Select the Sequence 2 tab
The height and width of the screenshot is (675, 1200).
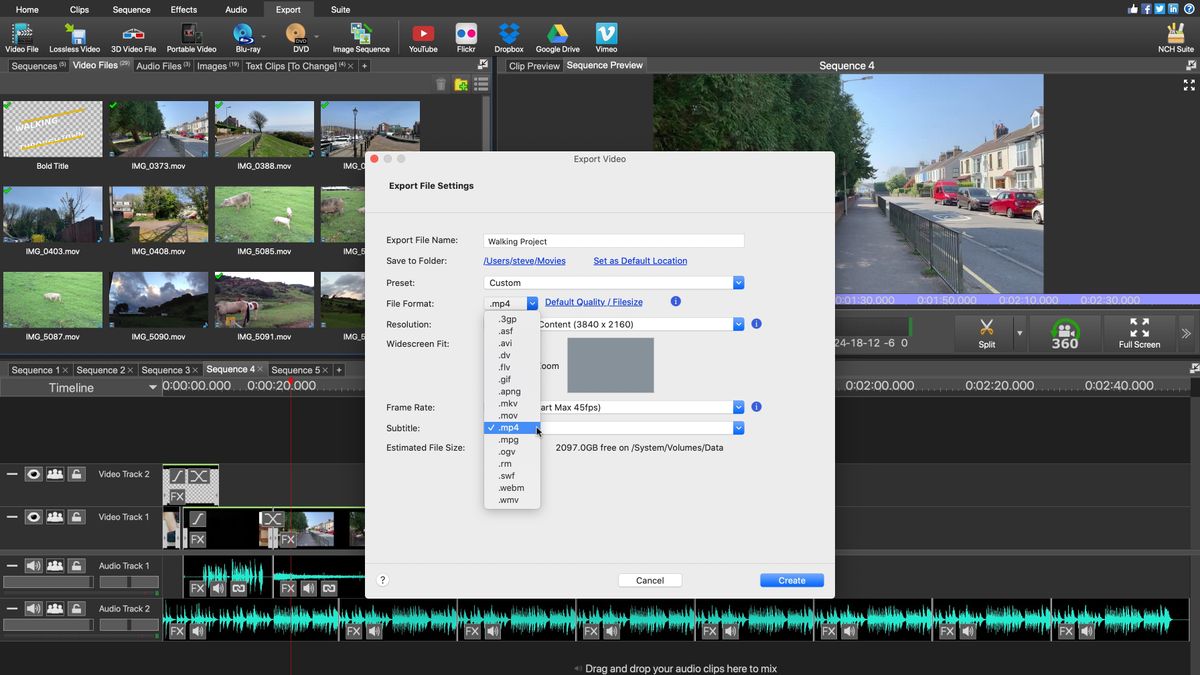103,369
